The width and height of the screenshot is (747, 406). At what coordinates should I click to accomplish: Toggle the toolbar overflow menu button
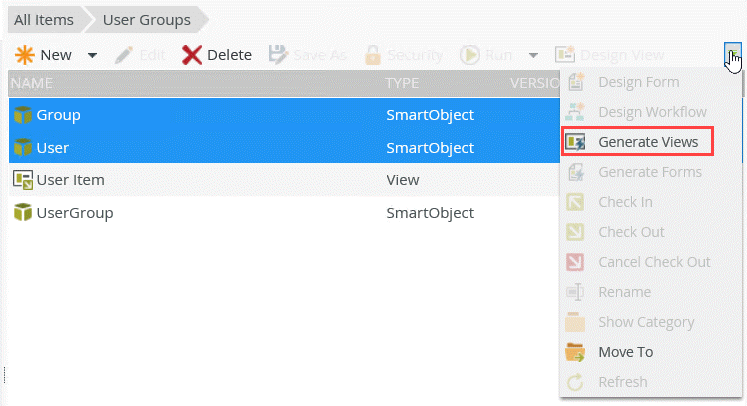(x=733, y=53)
